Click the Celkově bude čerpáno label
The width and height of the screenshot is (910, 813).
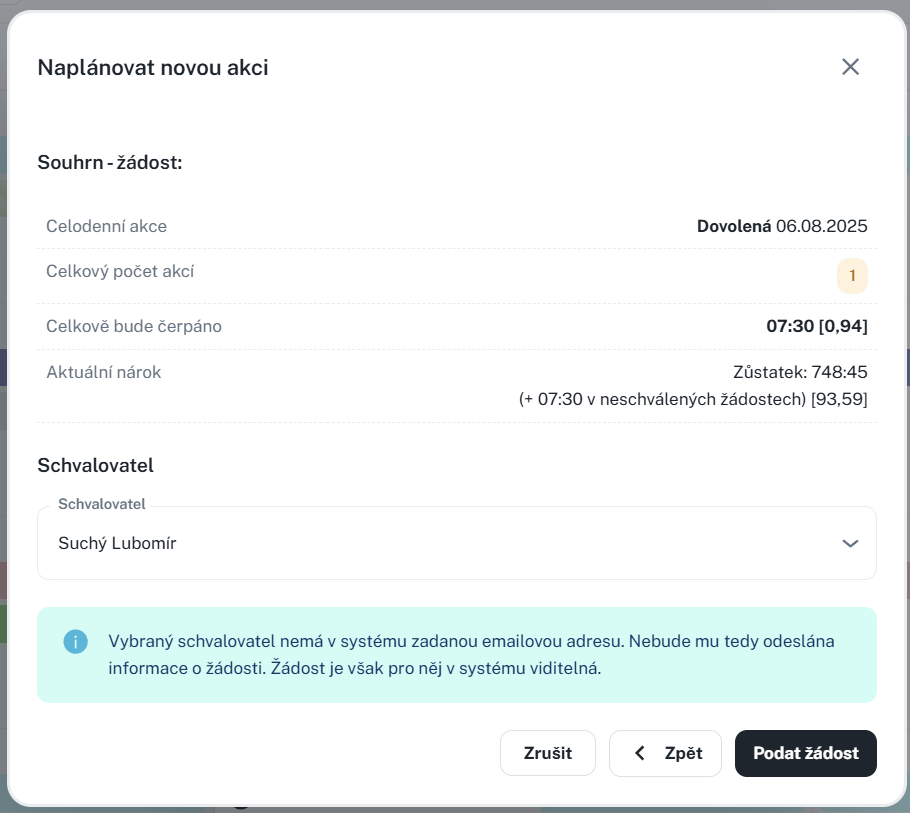click(134, 326)
